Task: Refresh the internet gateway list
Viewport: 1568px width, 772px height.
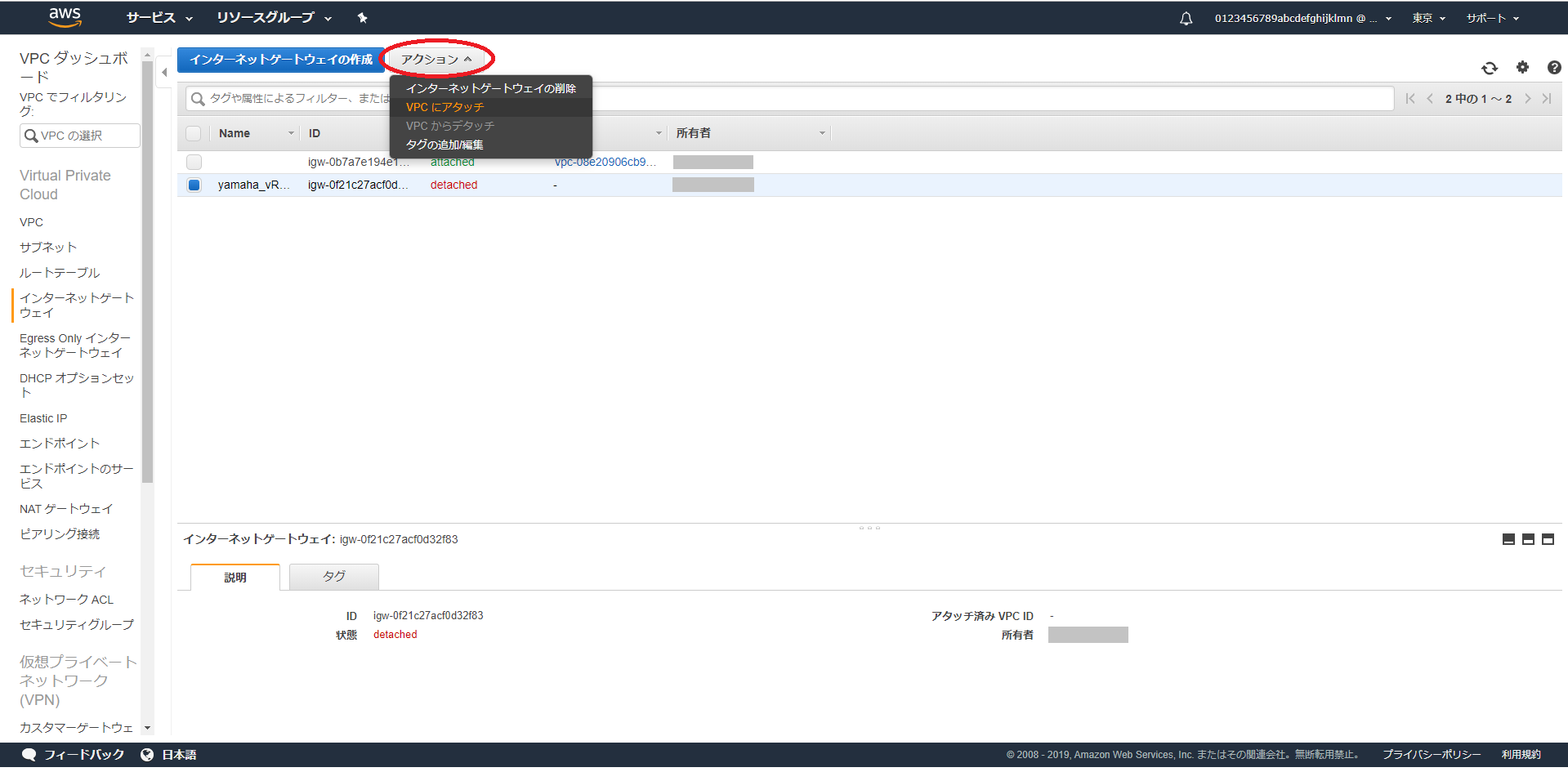Action: pos(1490,69)
